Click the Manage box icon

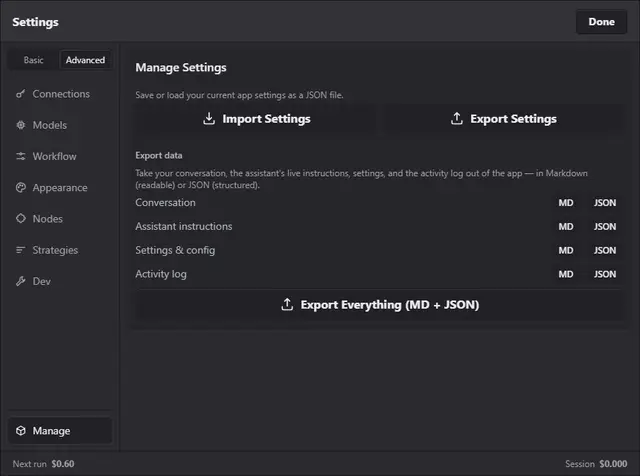click(20, 431)
